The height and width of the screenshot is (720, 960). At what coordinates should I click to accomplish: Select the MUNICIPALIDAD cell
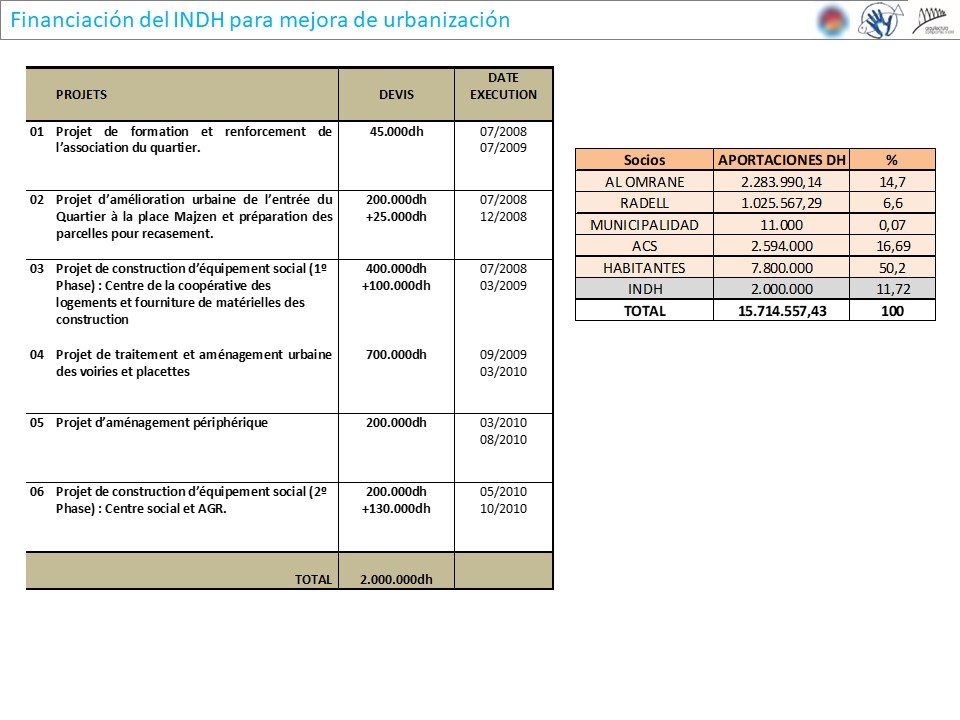(644, 225)
